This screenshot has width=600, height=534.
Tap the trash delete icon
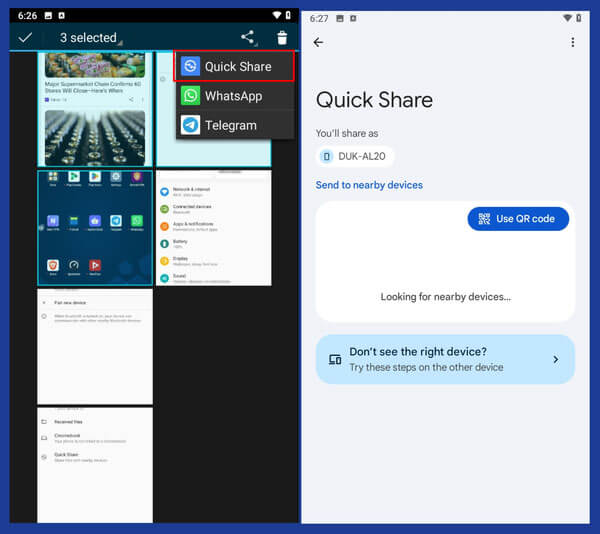(282, 38)
